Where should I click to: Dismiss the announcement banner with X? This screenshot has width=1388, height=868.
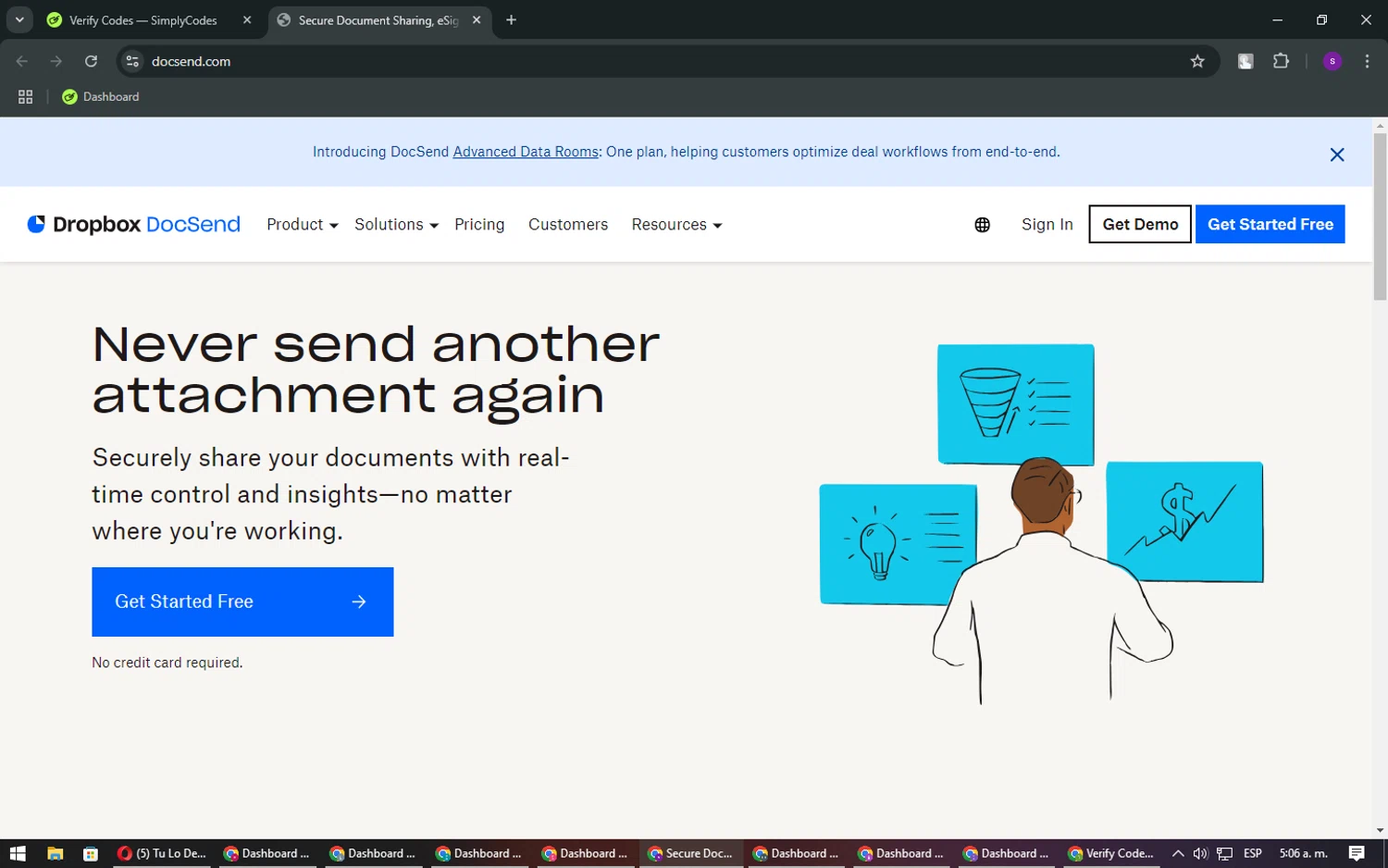coord(1336,155)
